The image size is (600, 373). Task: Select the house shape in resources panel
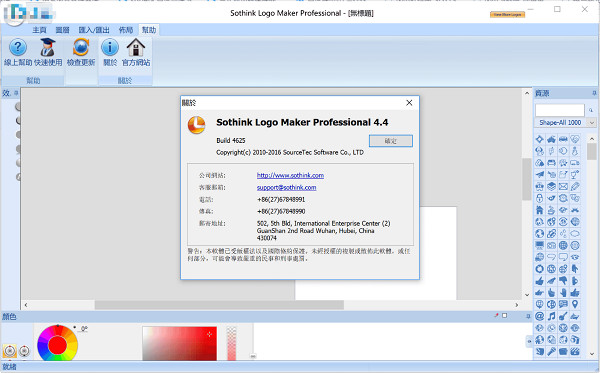pyautogui.click(x=540, y=210)
